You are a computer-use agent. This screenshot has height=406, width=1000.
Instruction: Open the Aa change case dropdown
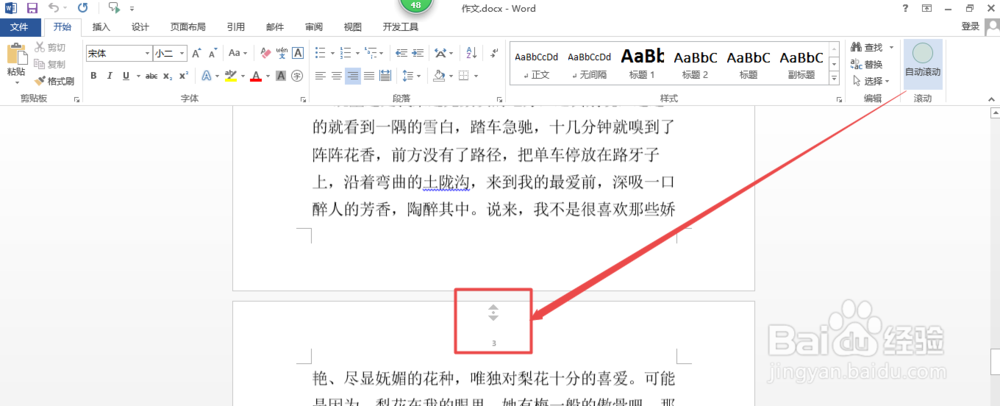(238, 53)
